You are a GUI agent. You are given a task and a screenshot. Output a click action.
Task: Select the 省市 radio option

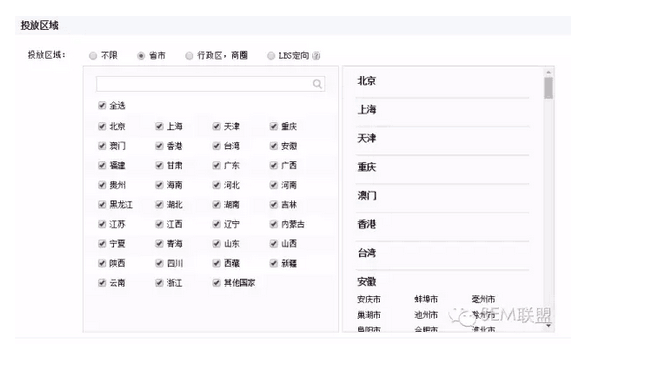coord(141,56)
